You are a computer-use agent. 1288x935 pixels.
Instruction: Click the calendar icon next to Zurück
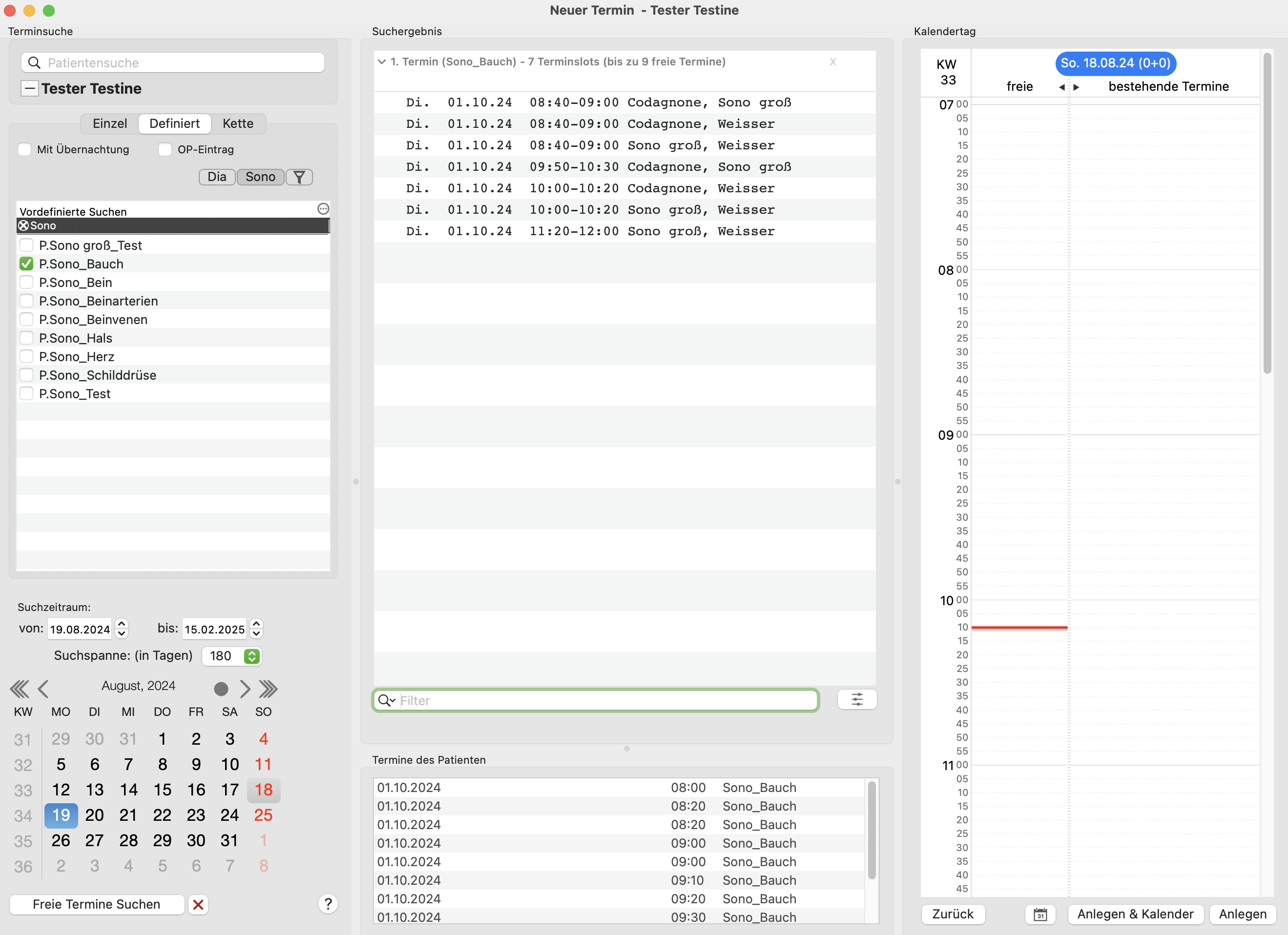[1040, 914]
